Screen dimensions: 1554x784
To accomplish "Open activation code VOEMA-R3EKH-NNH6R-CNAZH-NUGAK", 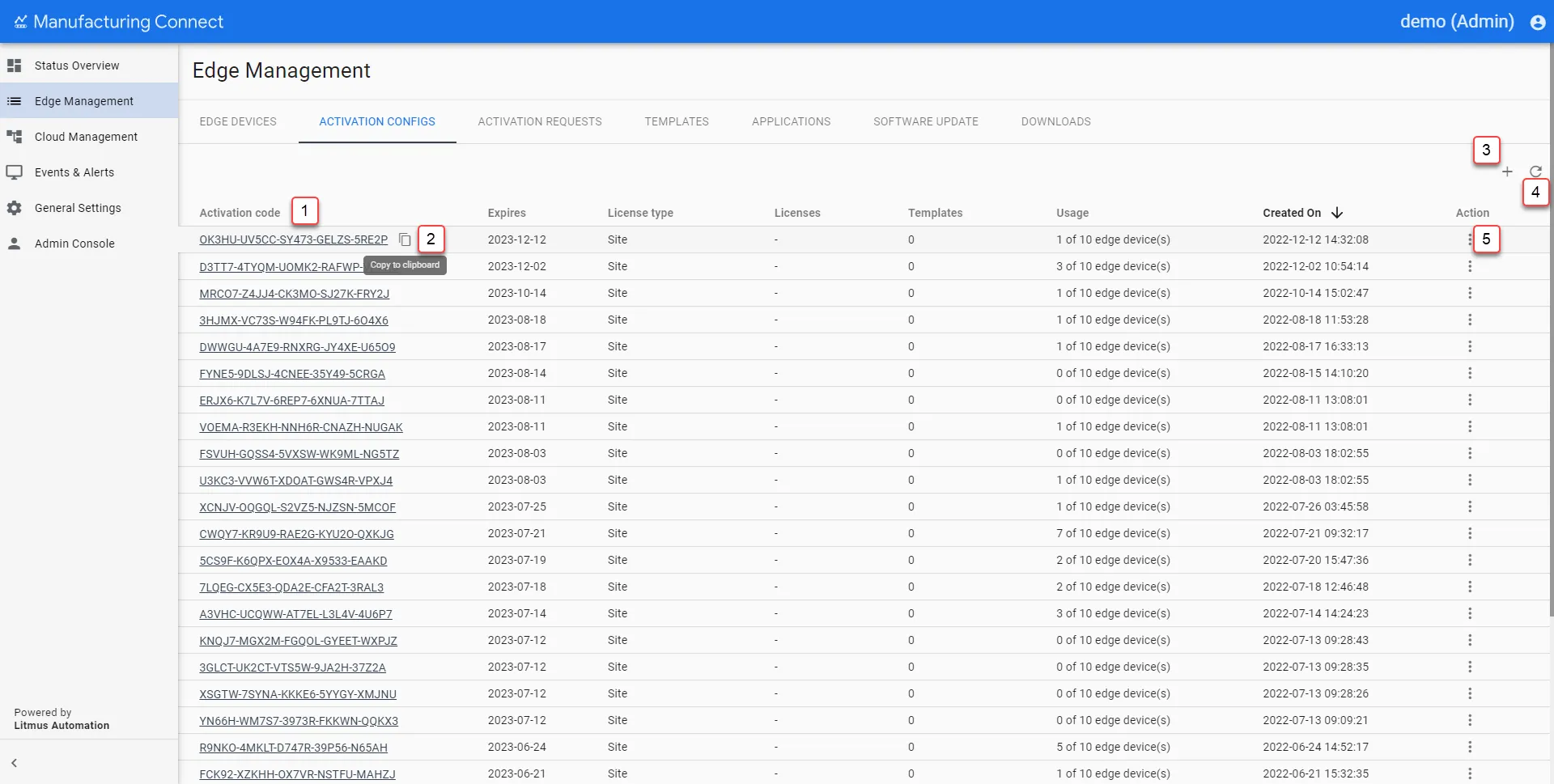I will point(301,427).
